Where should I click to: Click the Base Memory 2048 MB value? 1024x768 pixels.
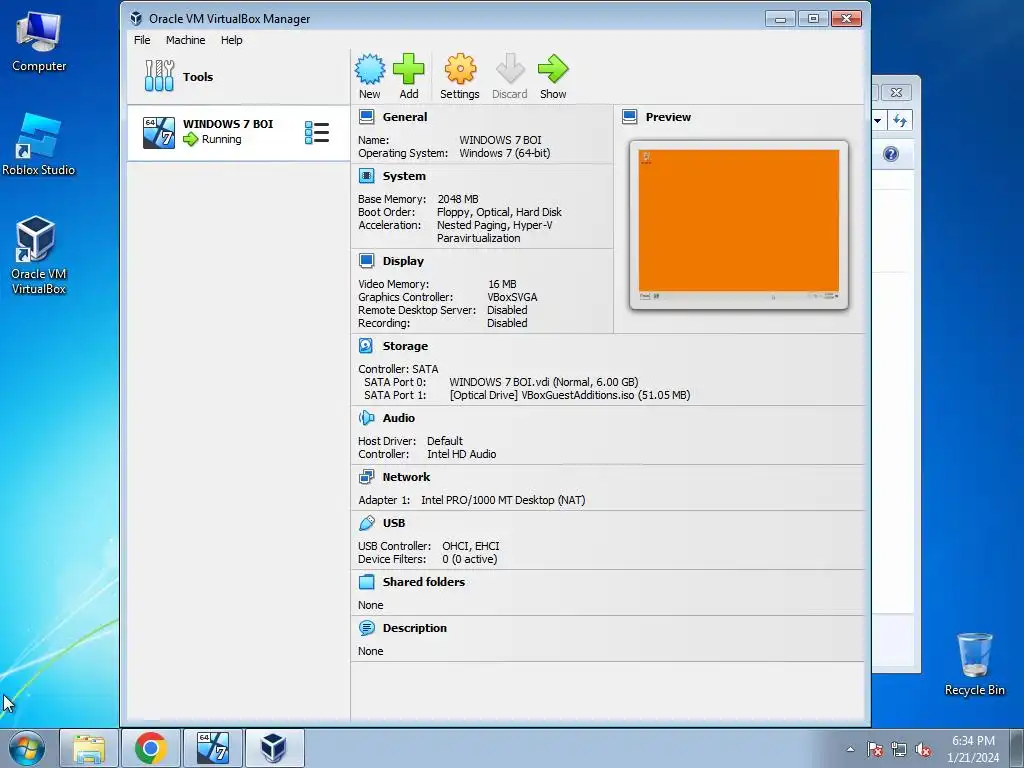pyautogui.click(x=458, y=199)
